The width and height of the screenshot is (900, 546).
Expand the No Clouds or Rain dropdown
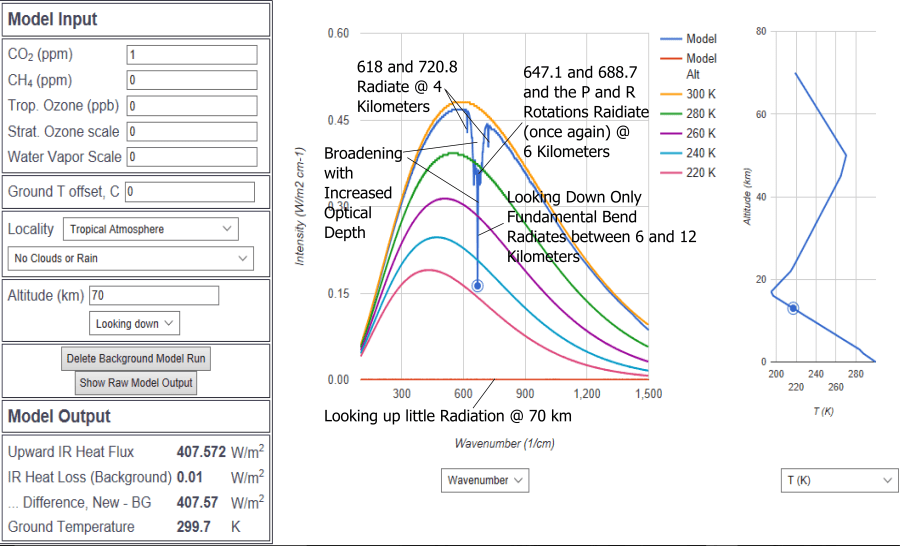[131, 259]
